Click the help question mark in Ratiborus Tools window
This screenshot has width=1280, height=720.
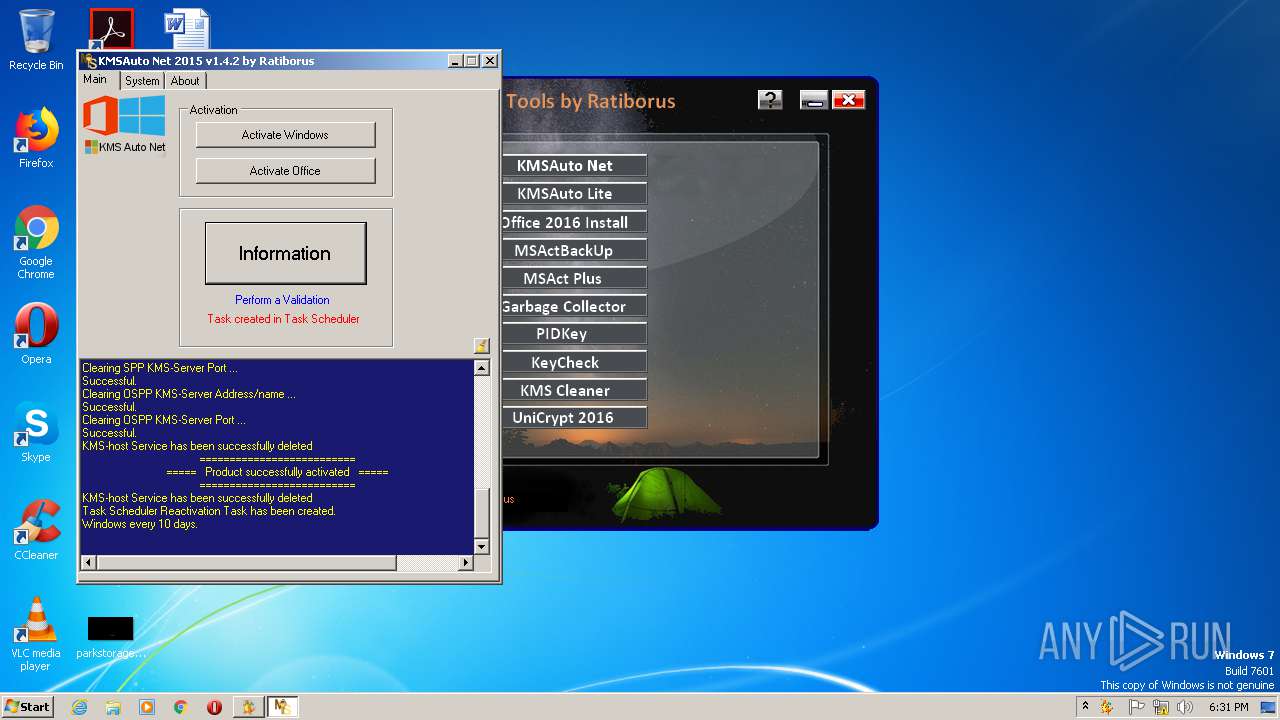point(770,99)
